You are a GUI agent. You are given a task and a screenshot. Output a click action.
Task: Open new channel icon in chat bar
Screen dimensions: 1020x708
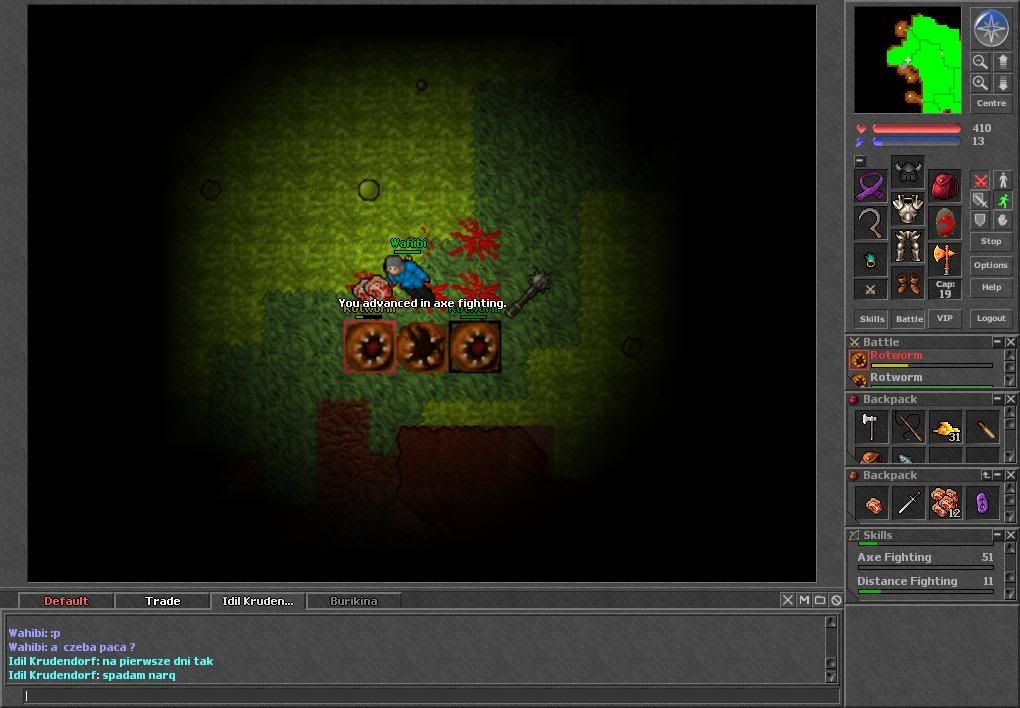pos(820,600)
